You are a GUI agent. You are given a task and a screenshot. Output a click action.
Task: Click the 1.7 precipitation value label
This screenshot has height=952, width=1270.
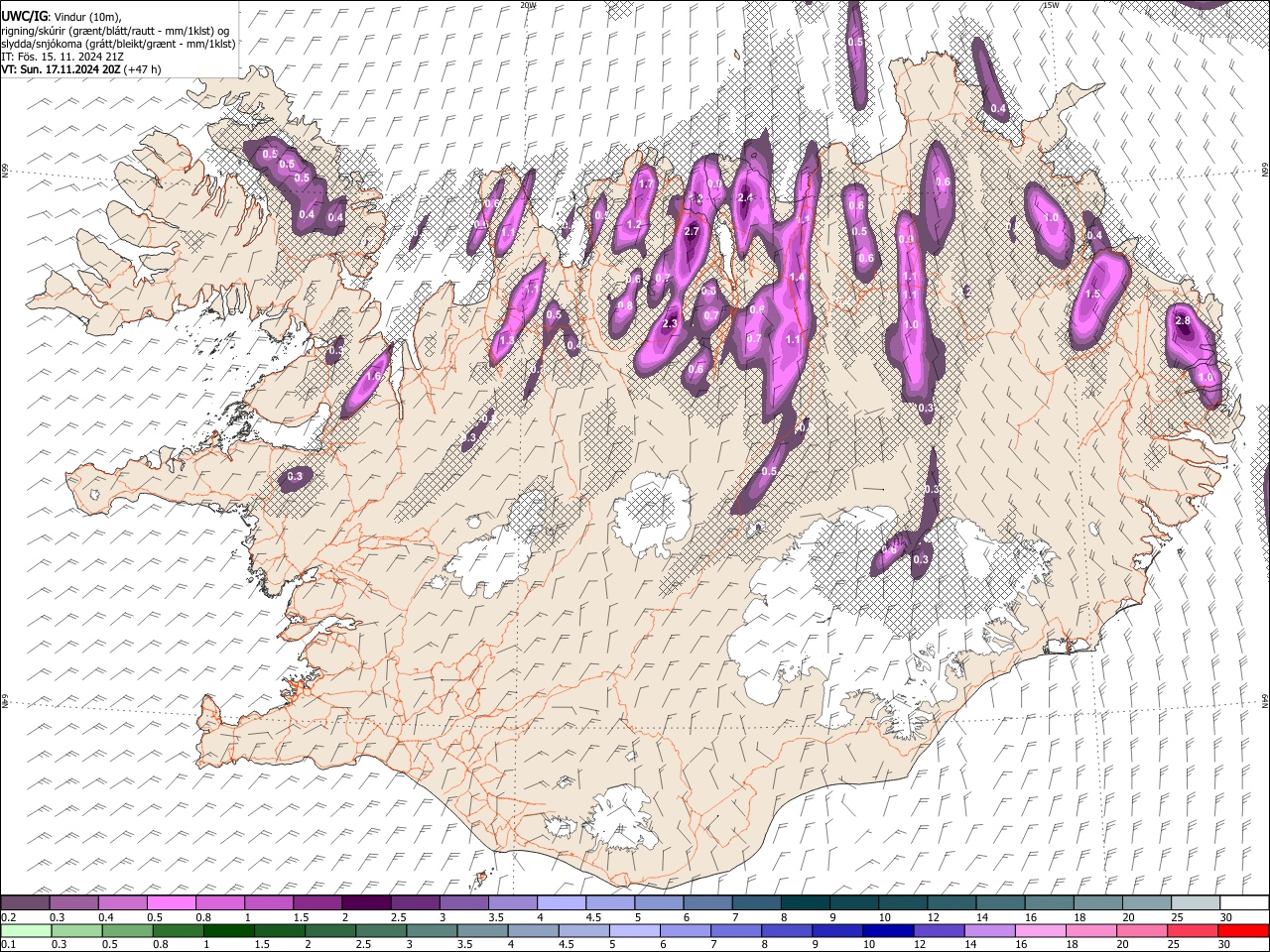(646, 183)
